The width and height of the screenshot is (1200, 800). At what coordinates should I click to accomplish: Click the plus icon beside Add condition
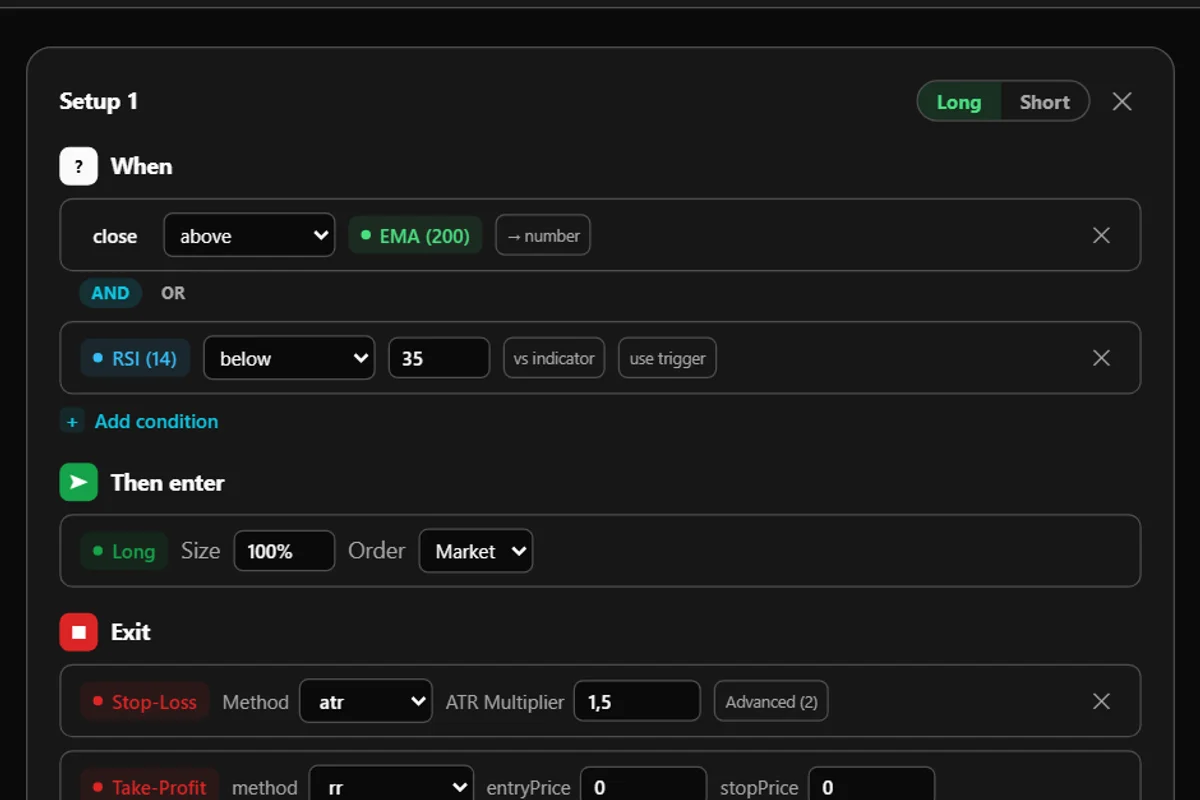(x=72, y=422)
